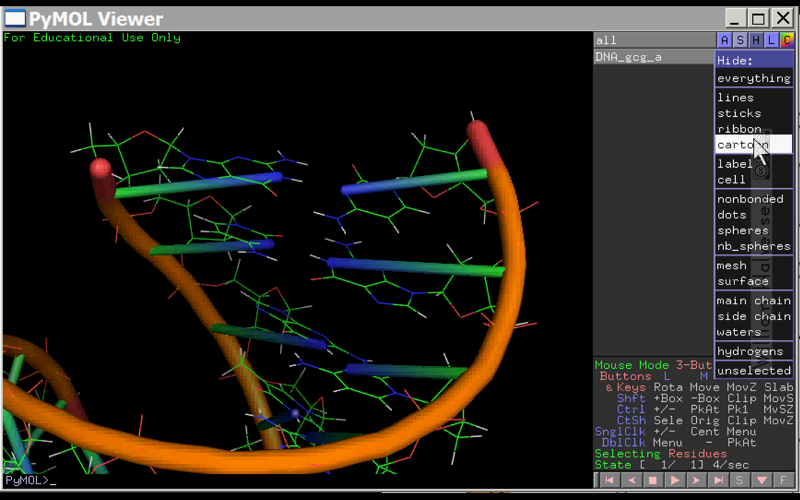Viewport: 800px width, 500px height.
Task: Open the H hide menu for all
Action: pyautogui.click(x=756, y=40)
